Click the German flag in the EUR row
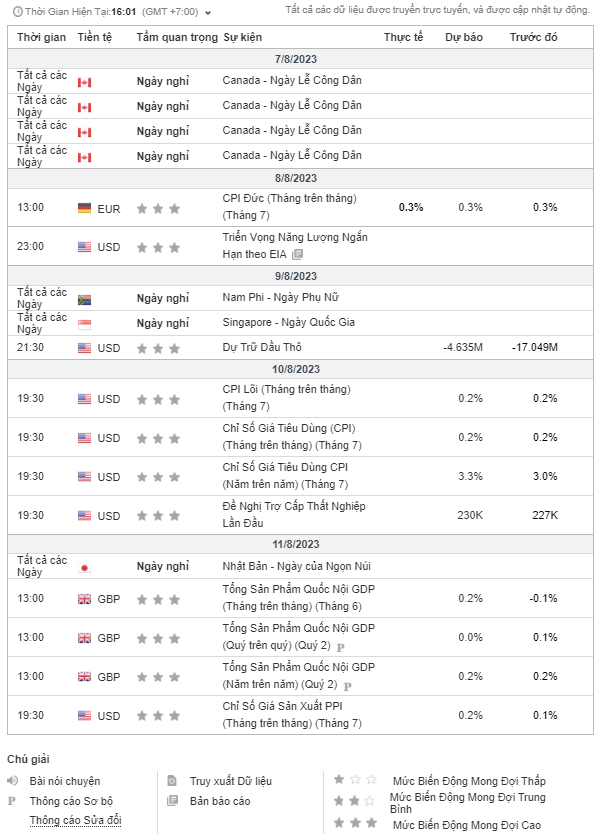Screen dimensions: 602x840 pyautogui.click(x=84, y=208)
